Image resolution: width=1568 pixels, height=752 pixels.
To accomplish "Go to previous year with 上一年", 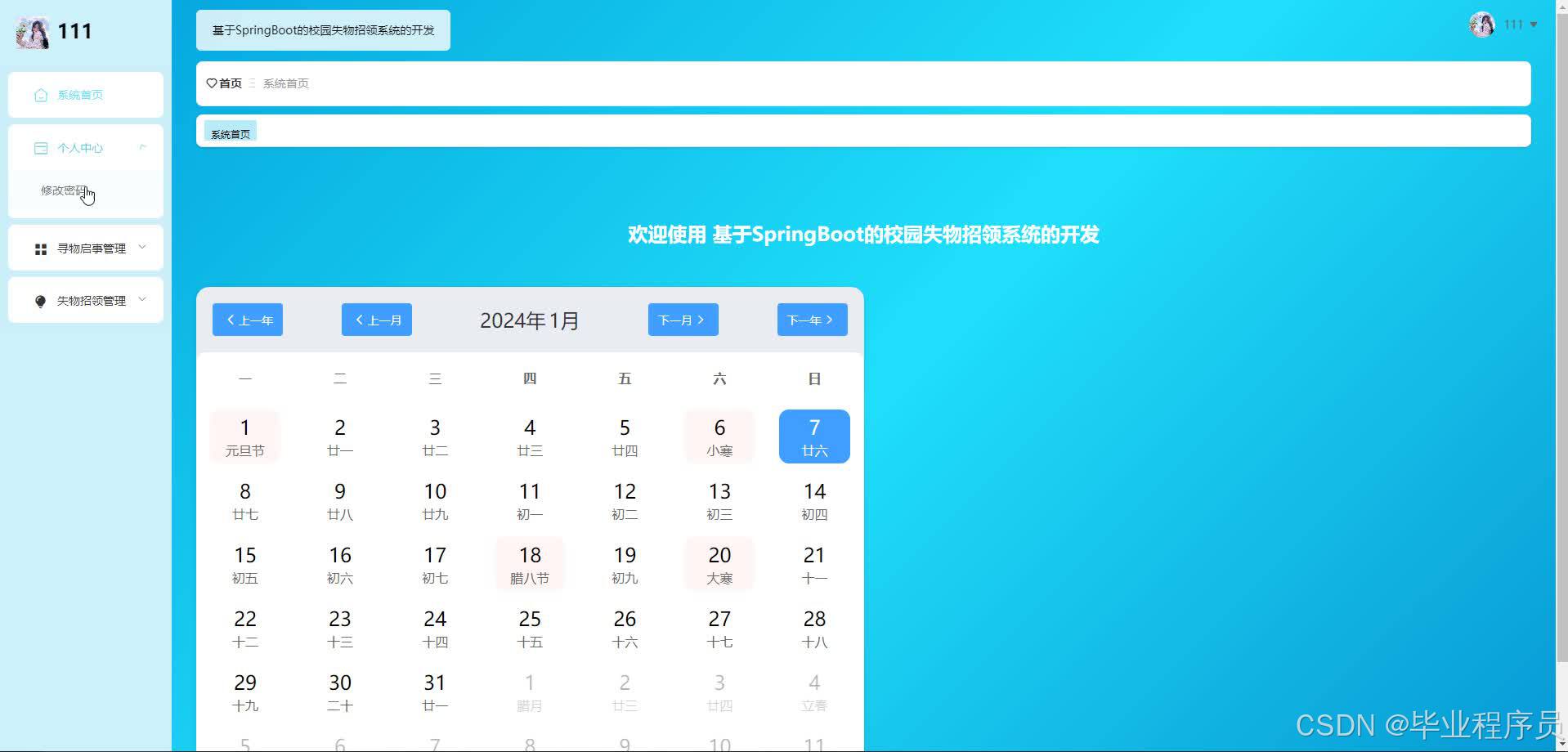I will (x=248, y=320).
